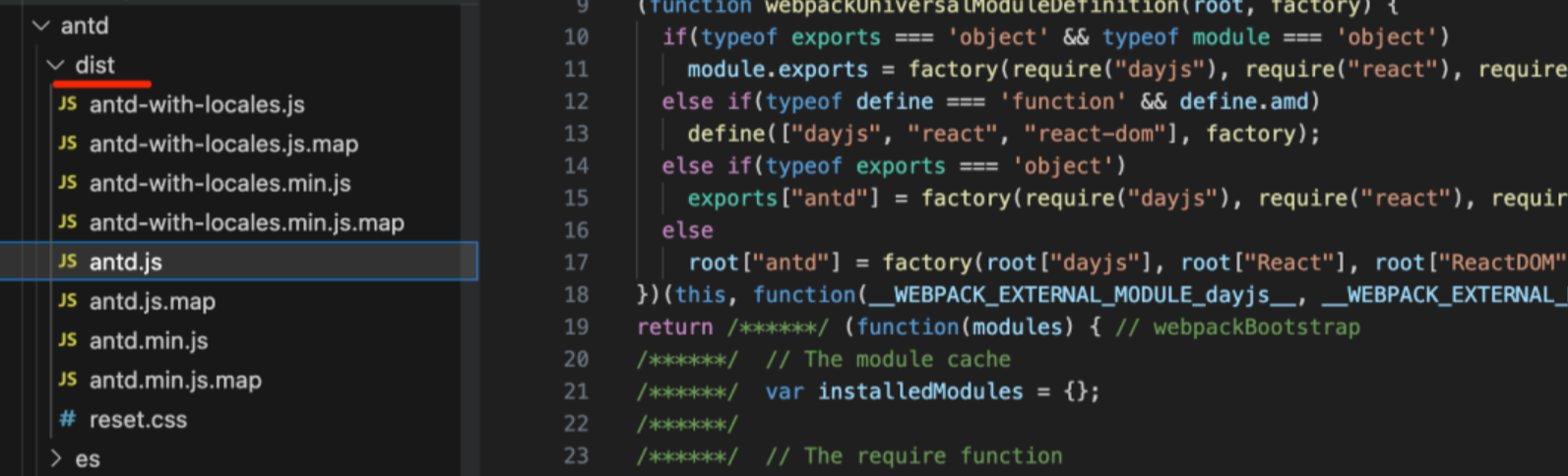Image resolution: width=1568 pixels, height=476 pixels.
Task: Open the selected antd.js file
Action: [x=238, y=262]
